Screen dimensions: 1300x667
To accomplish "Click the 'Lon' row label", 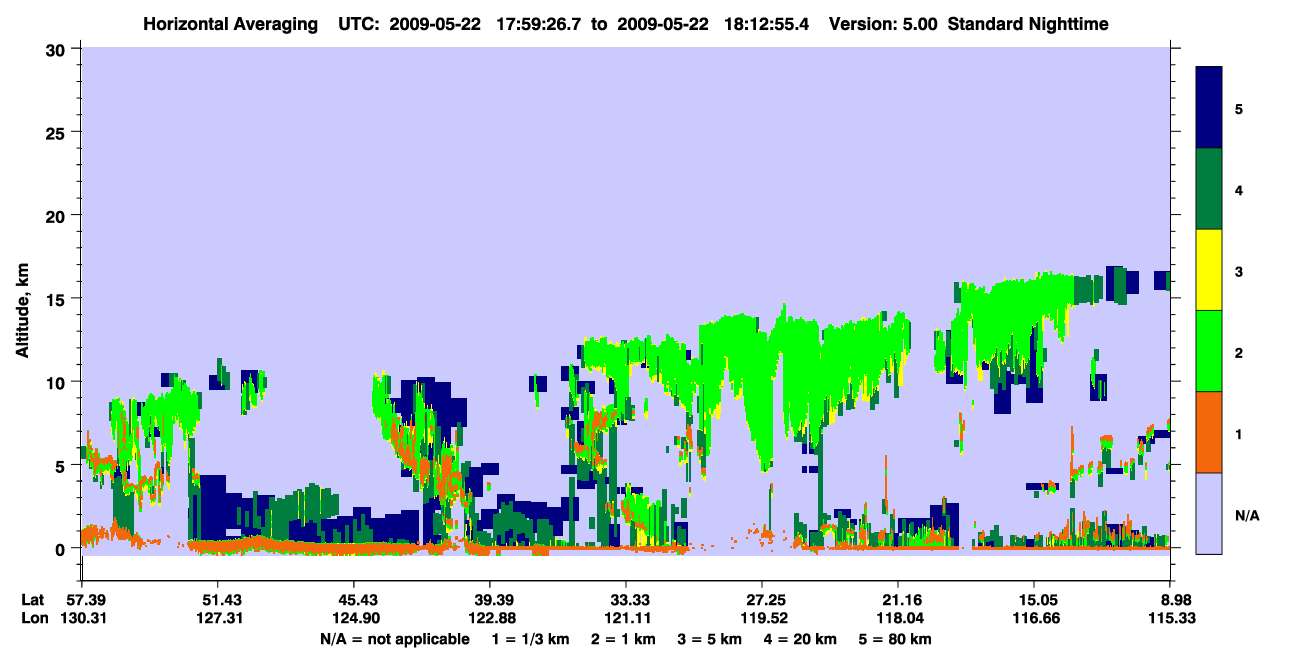I will pos(34,618).
